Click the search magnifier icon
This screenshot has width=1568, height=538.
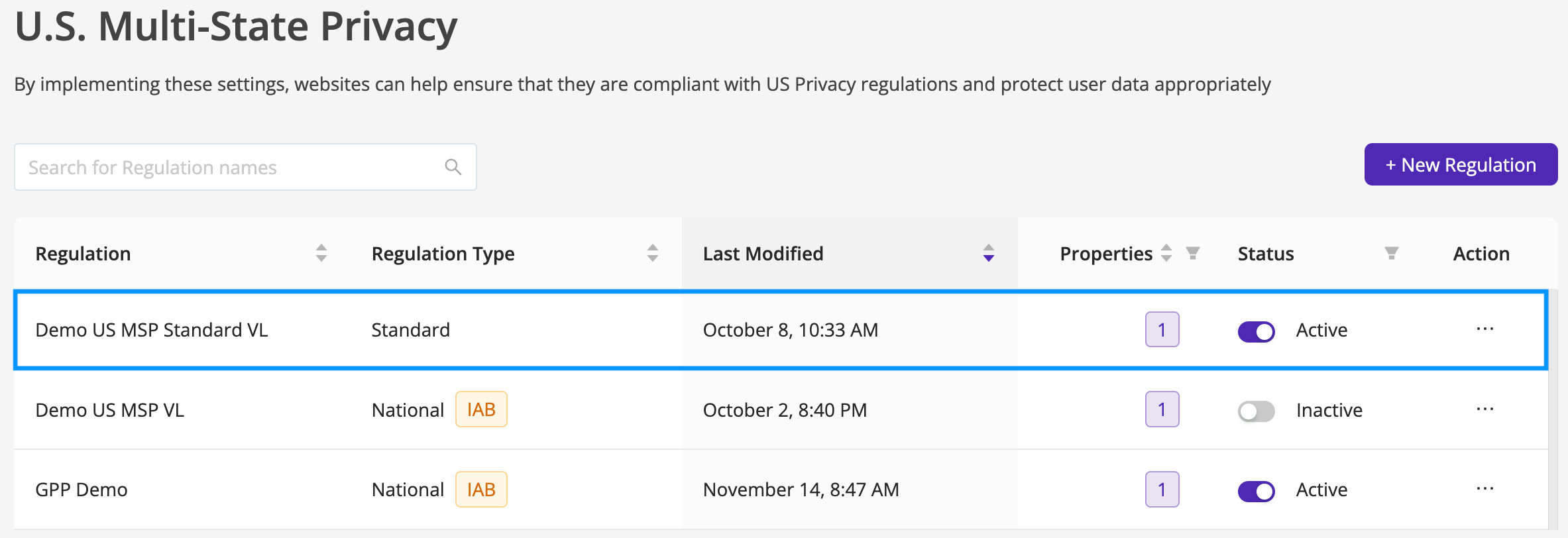pyautogui.click(x=453, y=167)
